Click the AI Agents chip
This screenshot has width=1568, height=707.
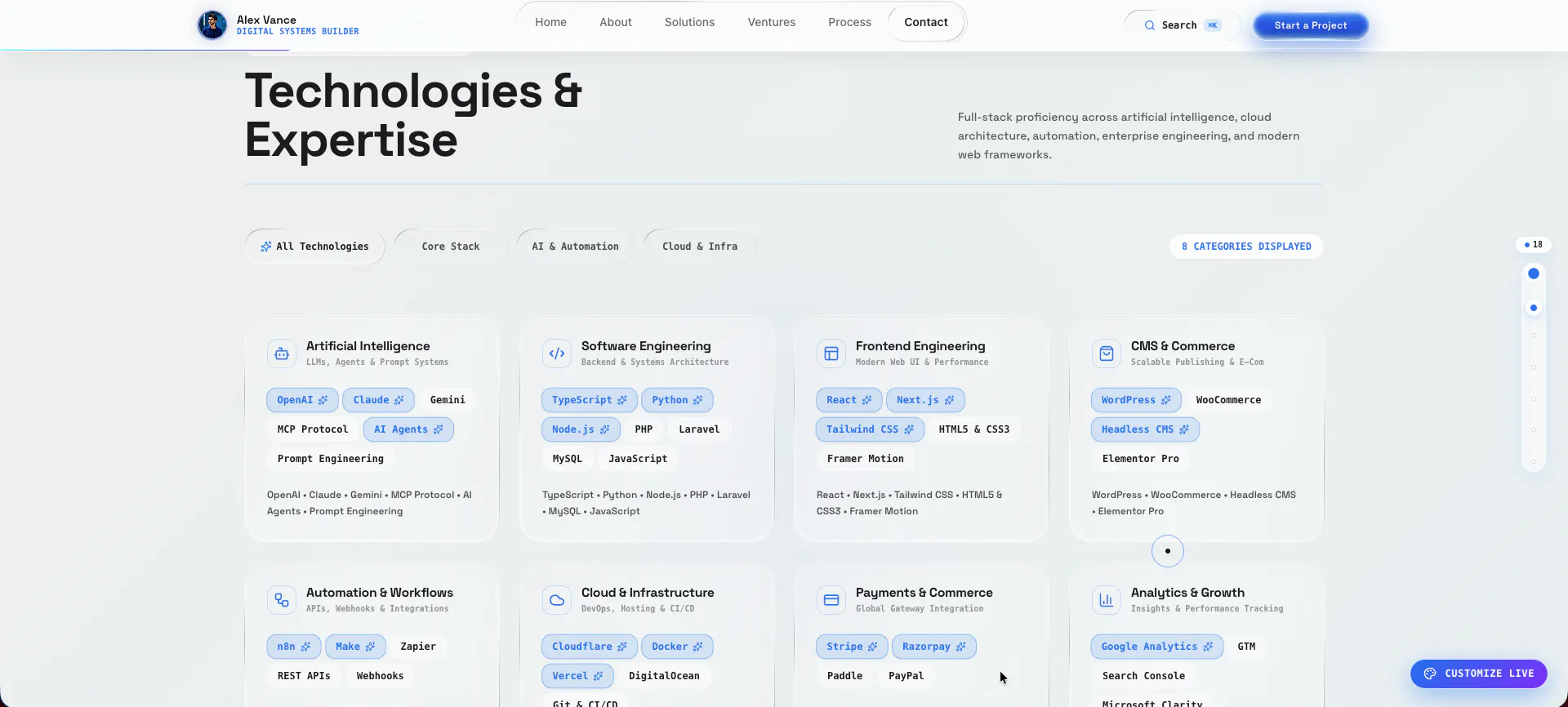408,429
